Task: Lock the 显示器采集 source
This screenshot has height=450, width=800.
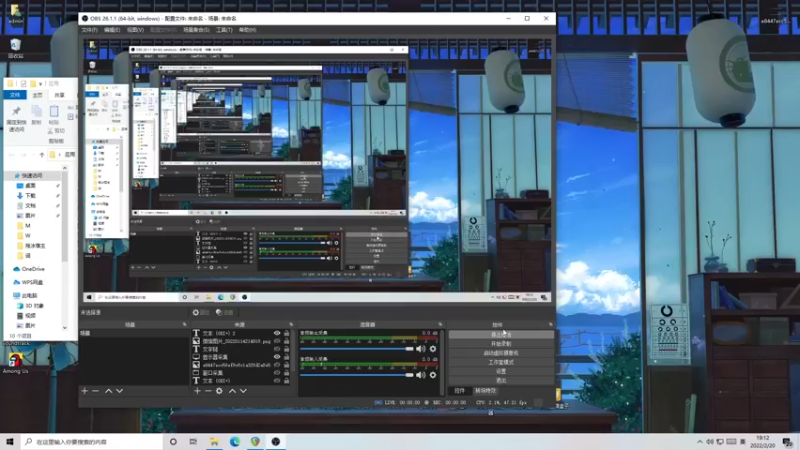Action: 286,357
